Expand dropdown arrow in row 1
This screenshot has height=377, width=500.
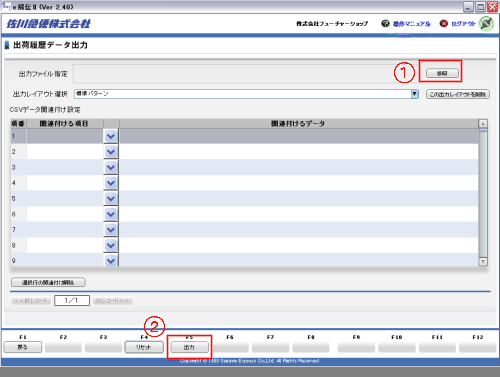(x=111, y=136)
